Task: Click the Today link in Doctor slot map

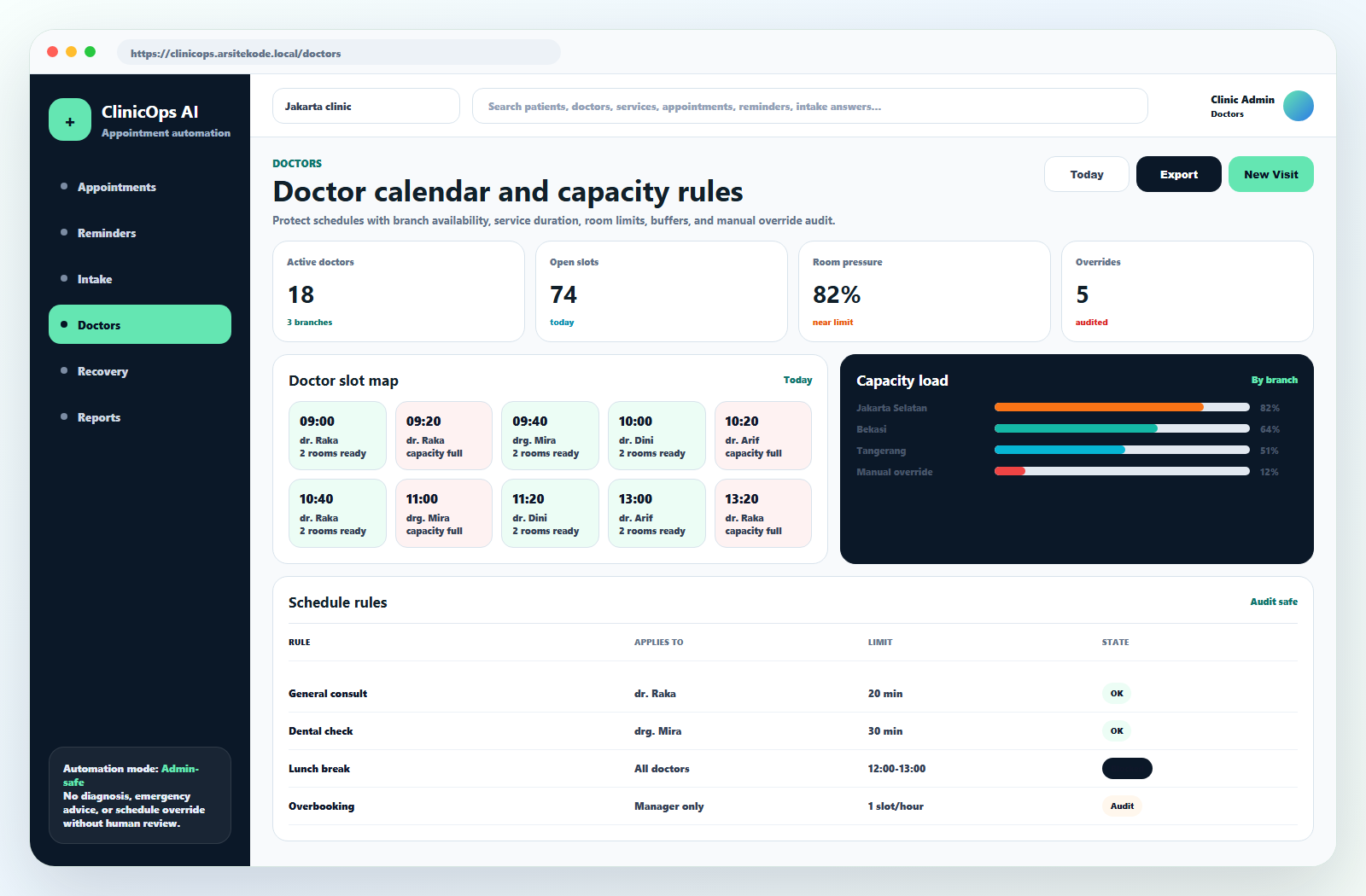Action: [797, 380]
